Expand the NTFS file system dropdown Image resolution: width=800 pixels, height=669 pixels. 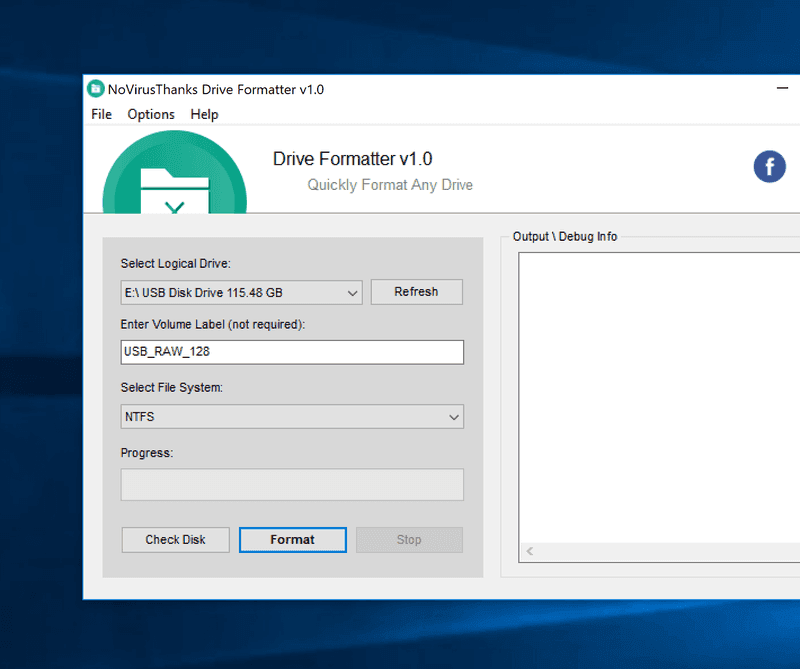click(x=292, y=416)
